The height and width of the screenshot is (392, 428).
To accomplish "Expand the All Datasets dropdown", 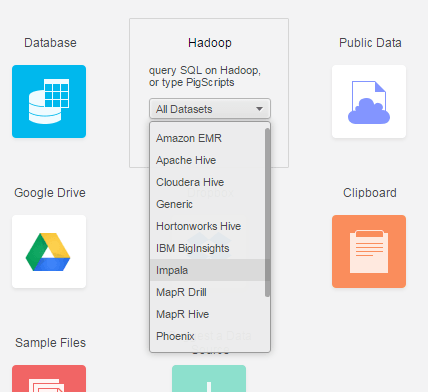I will click(x=210, y=109).
